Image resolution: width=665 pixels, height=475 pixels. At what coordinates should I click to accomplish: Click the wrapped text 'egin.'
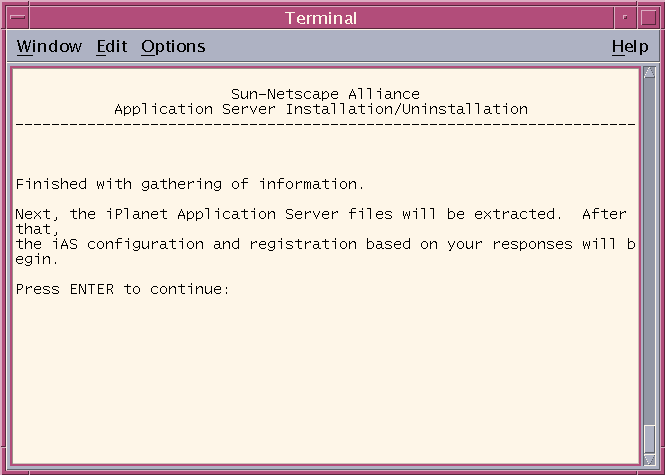37,259
